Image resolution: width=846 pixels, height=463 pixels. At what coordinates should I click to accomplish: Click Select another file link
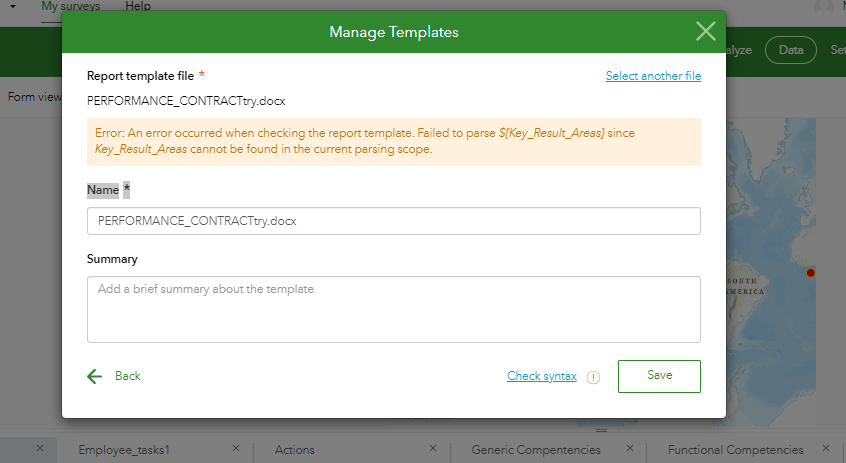pyautogui.click(x=653, y=76)
